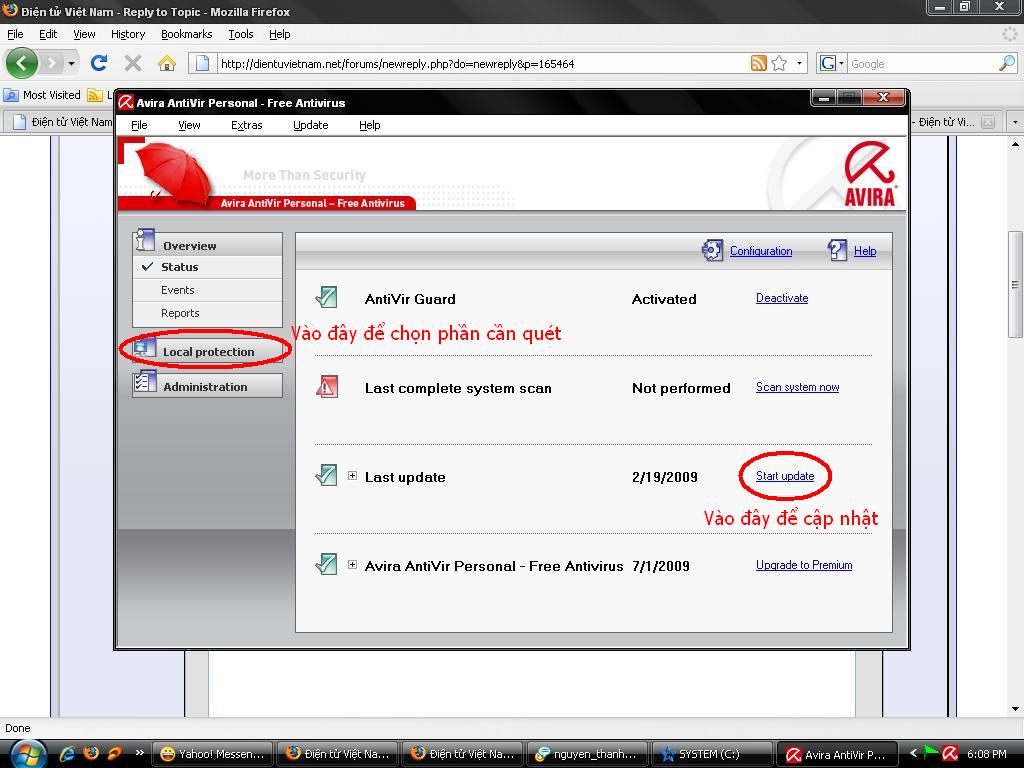Viewport: 1024px width, 768px height.
Task: Click the green flag tray icon
Action: coord(931,754)
